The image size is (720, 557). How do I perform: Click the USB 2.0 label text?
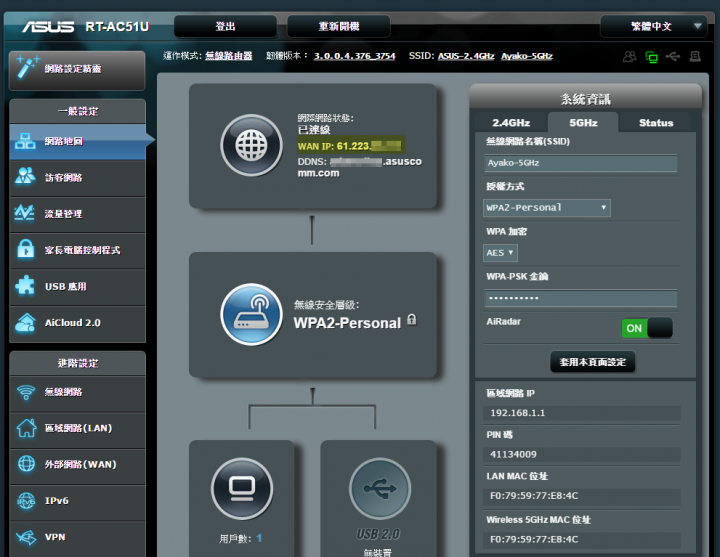pos(378,534)
